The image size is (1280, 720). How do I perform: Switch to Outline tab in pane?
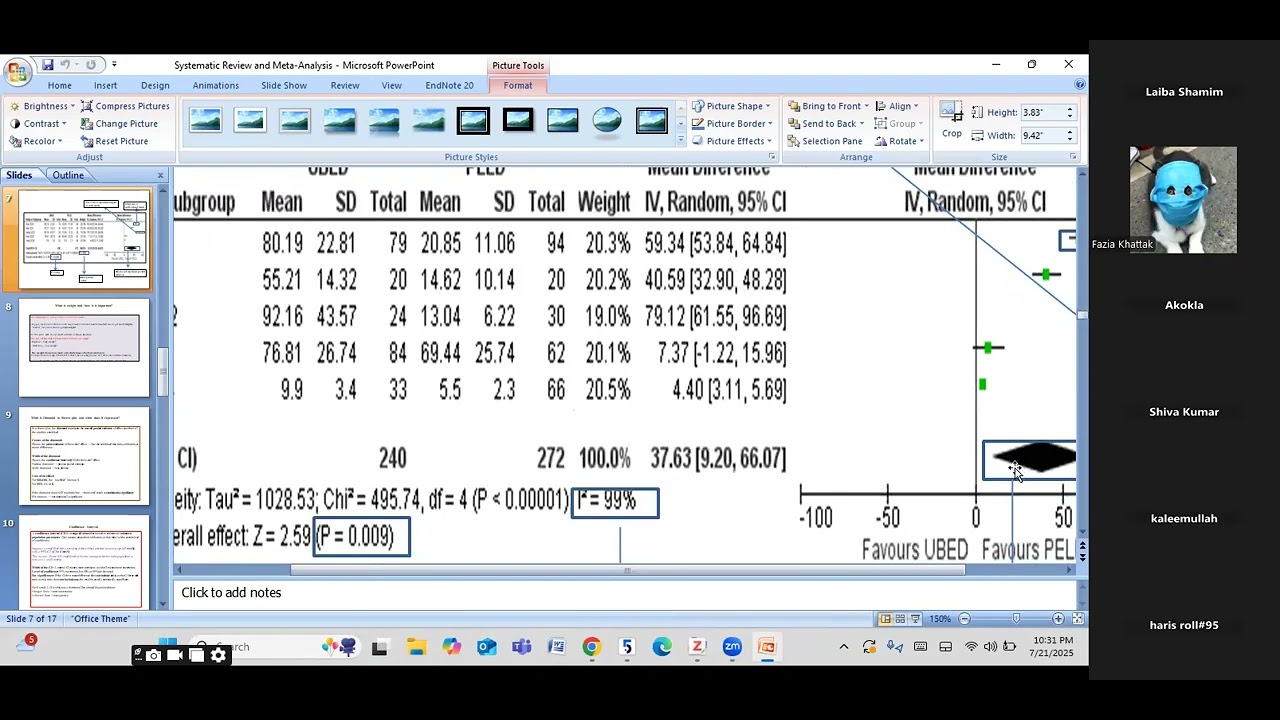(x=68, y=176)
